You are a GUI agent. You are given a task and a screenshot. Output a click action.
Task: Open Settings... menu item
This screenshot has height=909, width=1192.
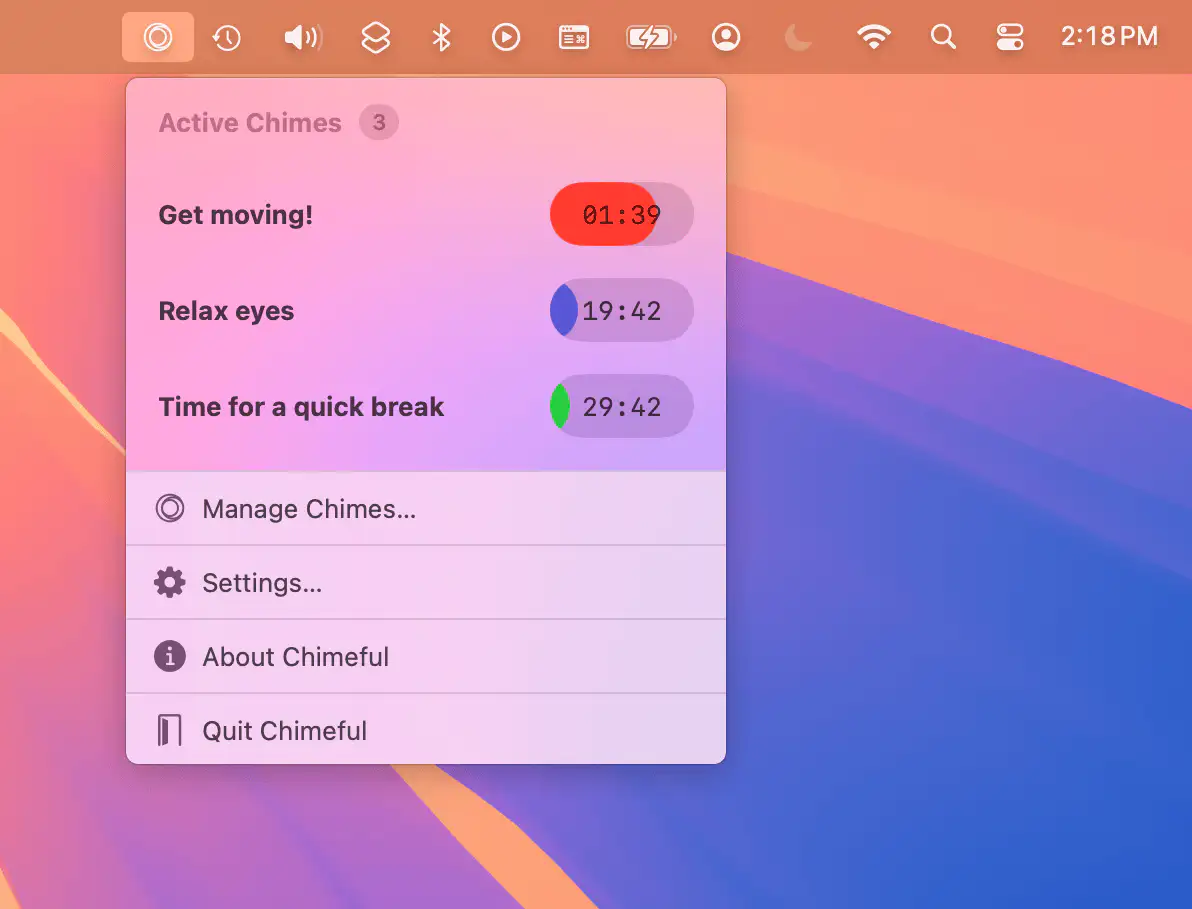(426, 583)
